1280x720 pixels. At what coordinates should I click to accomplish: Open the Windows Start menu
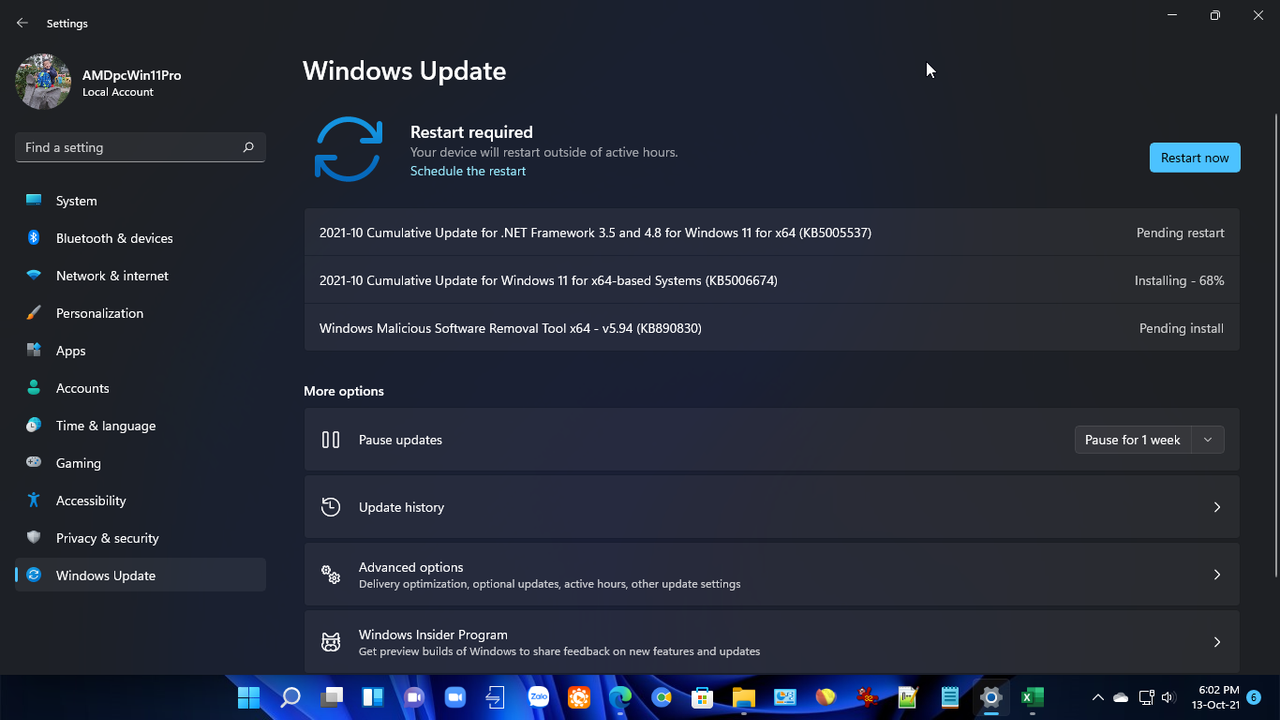coord(249,697)
